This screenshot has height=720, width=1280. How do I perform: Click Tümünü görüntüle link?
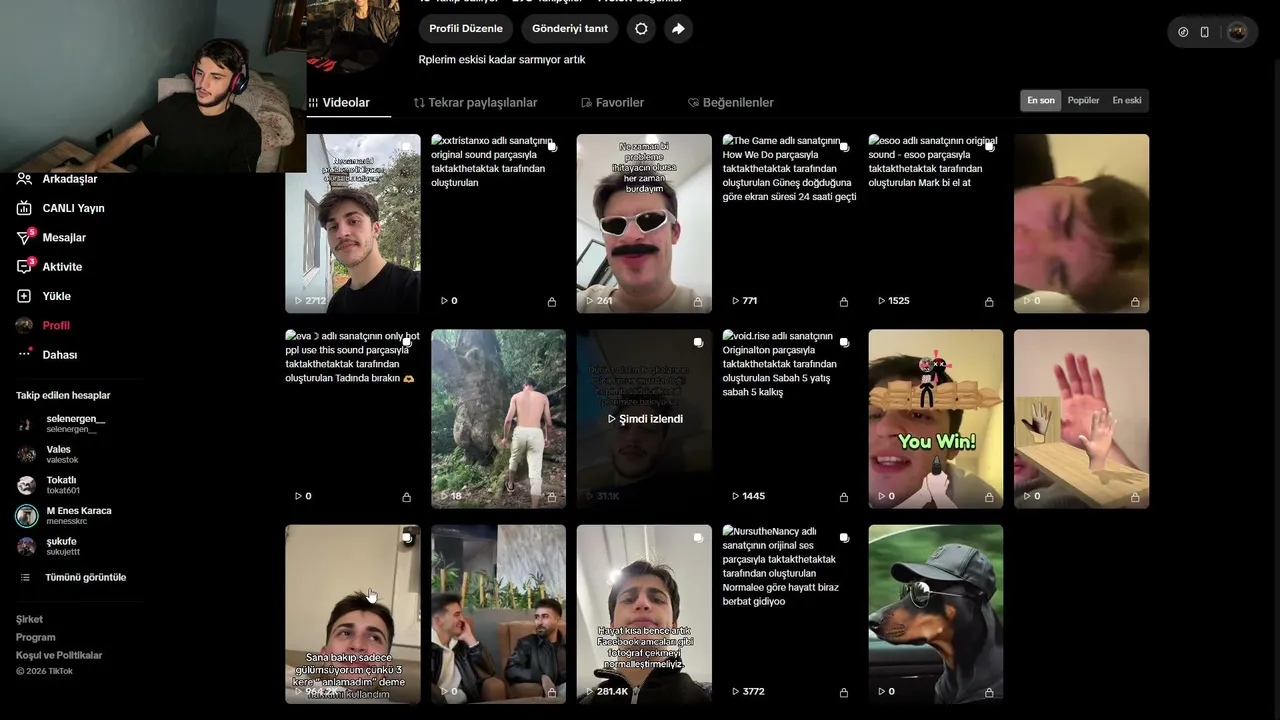86,577
